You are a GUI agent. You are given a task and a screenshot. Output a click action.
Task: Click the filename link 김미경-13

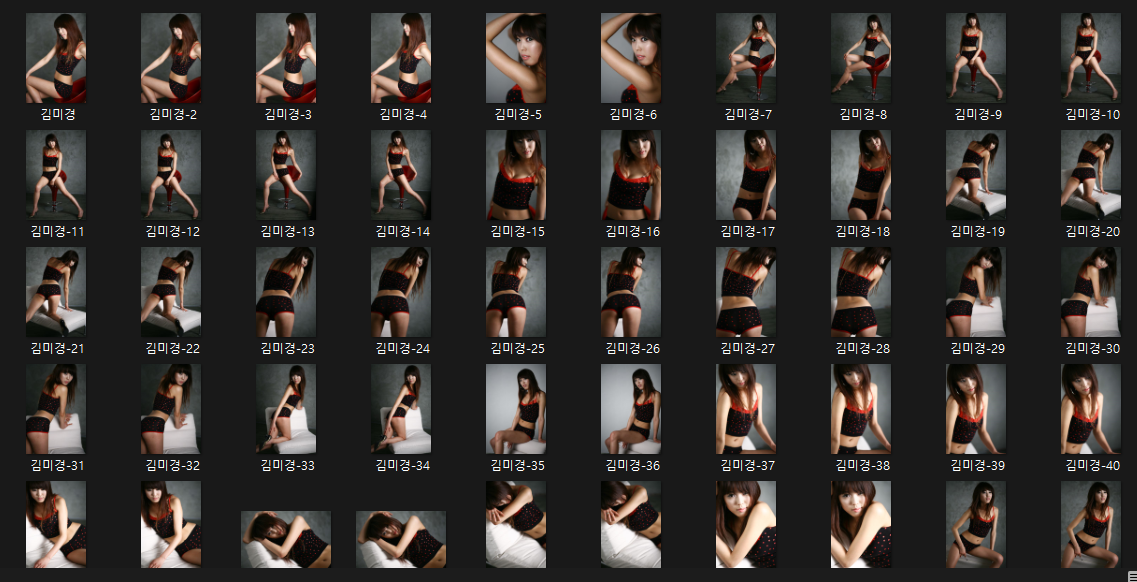point(286,230)
